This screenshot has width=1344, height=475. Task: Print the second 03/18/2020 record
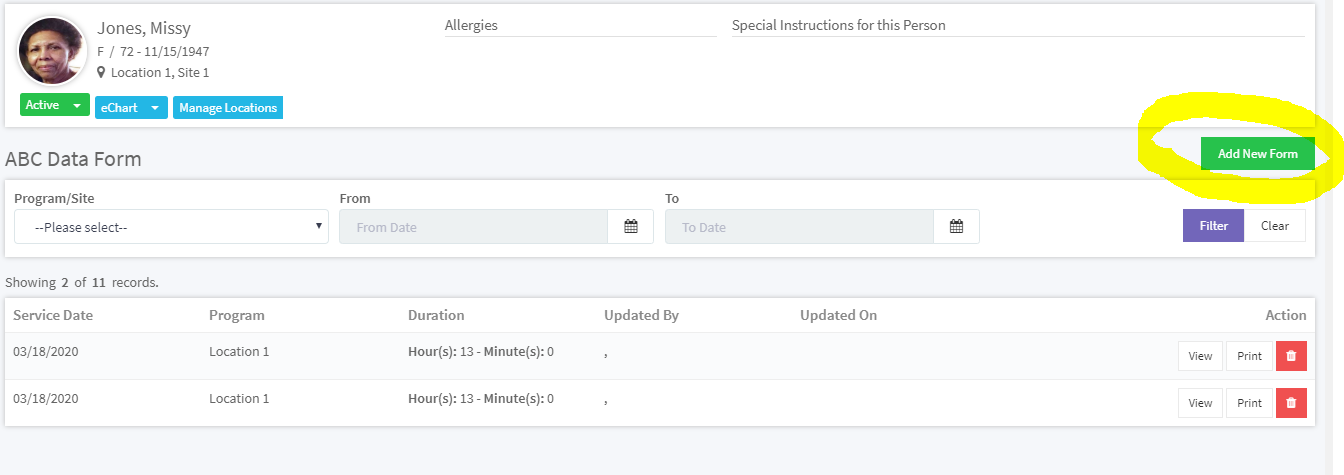point(1249,403)
